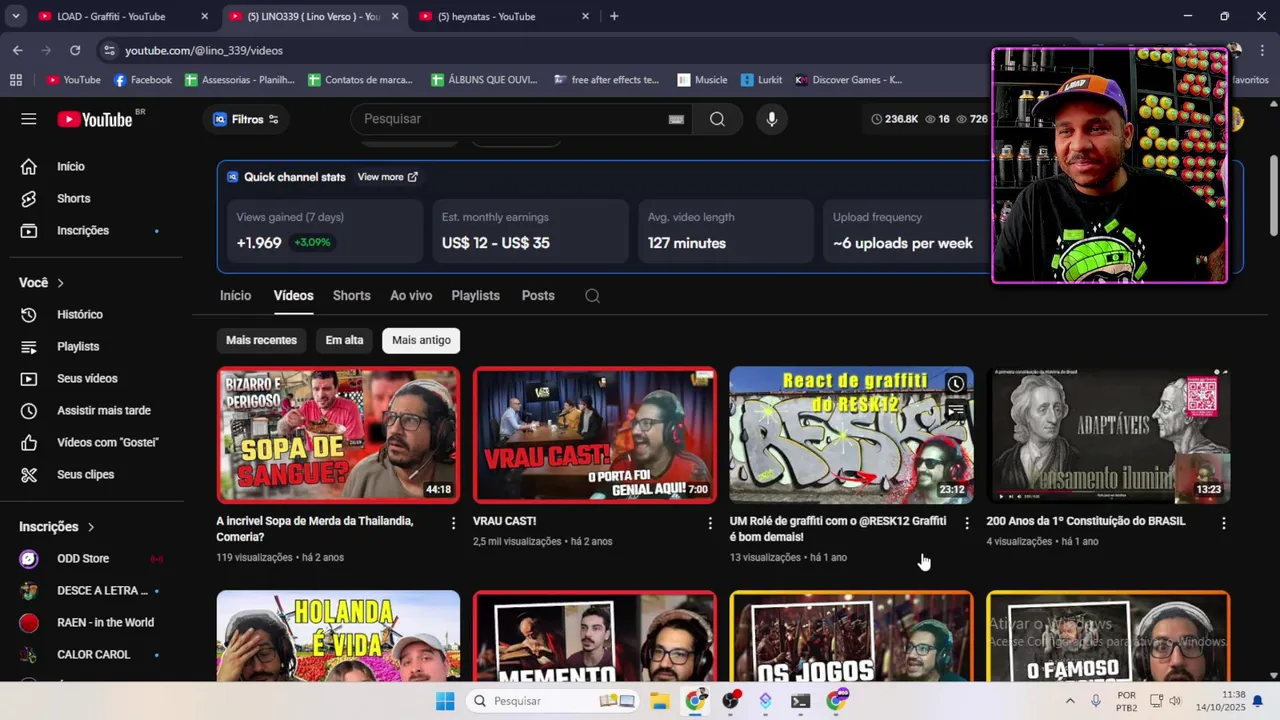
Task: Expand the Inscrições section list
Action: 57,527
